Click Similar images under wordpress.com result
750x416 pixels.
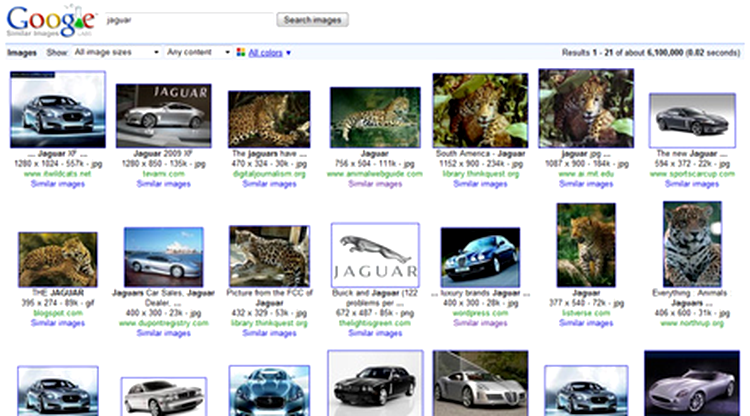coord(480,323)
